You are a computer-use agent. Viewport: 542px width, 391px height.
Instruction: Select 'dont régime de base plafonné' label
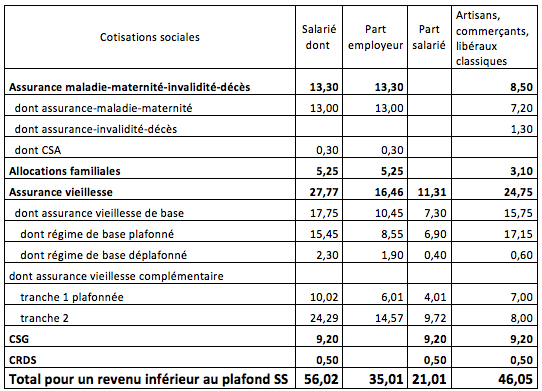(97, 234)
